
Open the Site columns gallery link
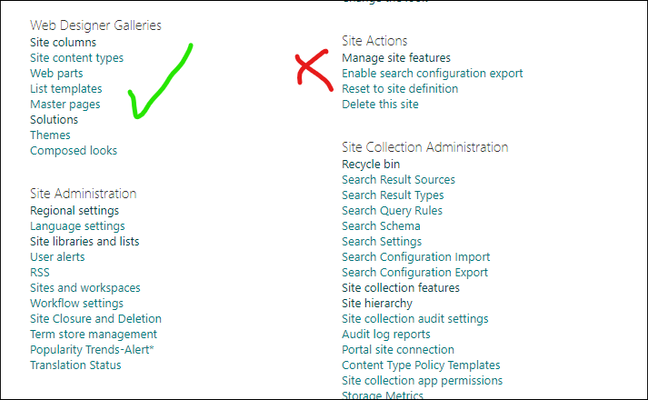click(63, 43)
